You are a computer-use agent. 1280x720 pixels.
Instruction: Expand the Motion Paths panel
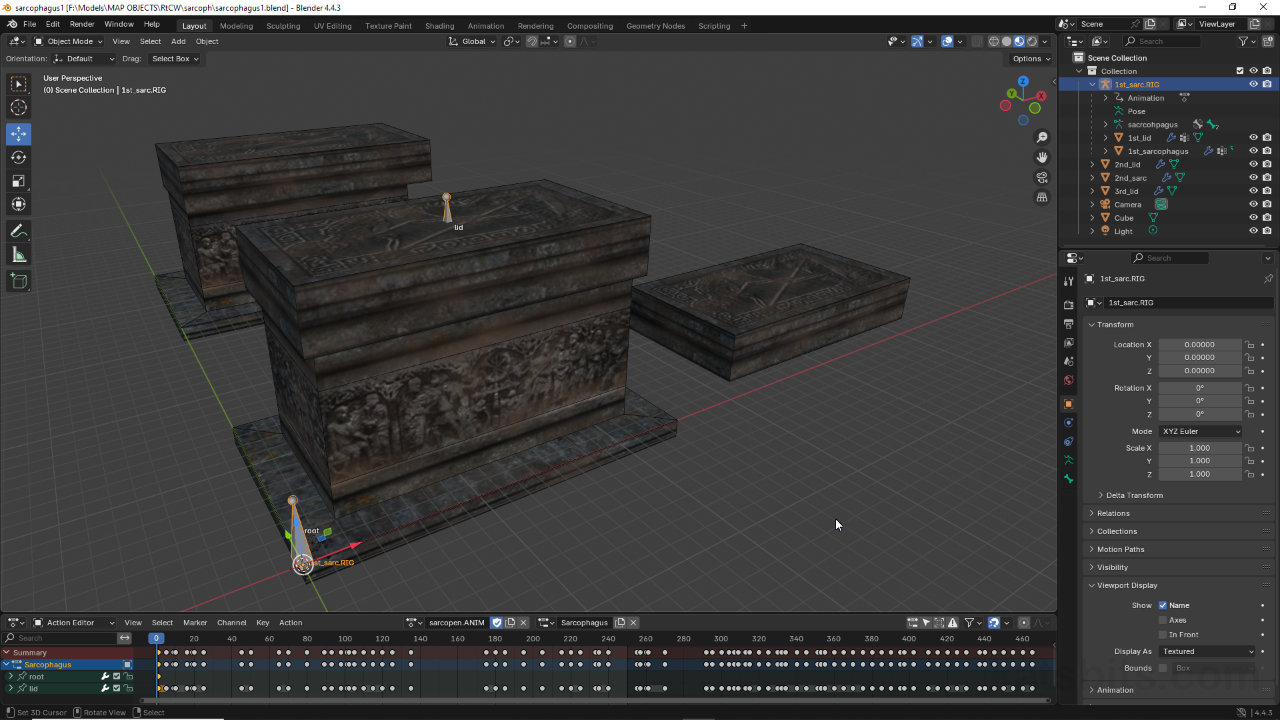1120,549
